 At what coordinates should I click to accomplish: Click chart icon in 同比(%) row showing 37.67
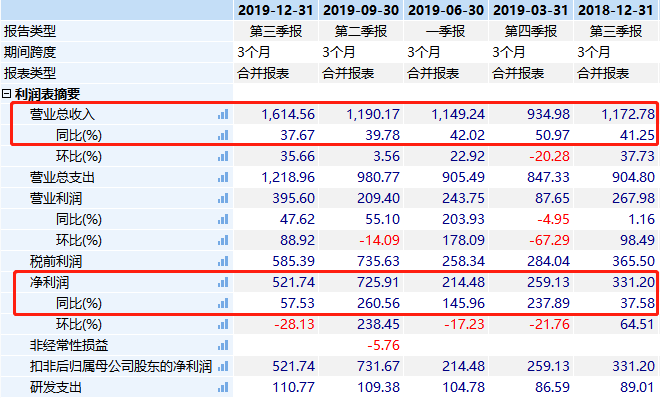[x=223, y=135]
